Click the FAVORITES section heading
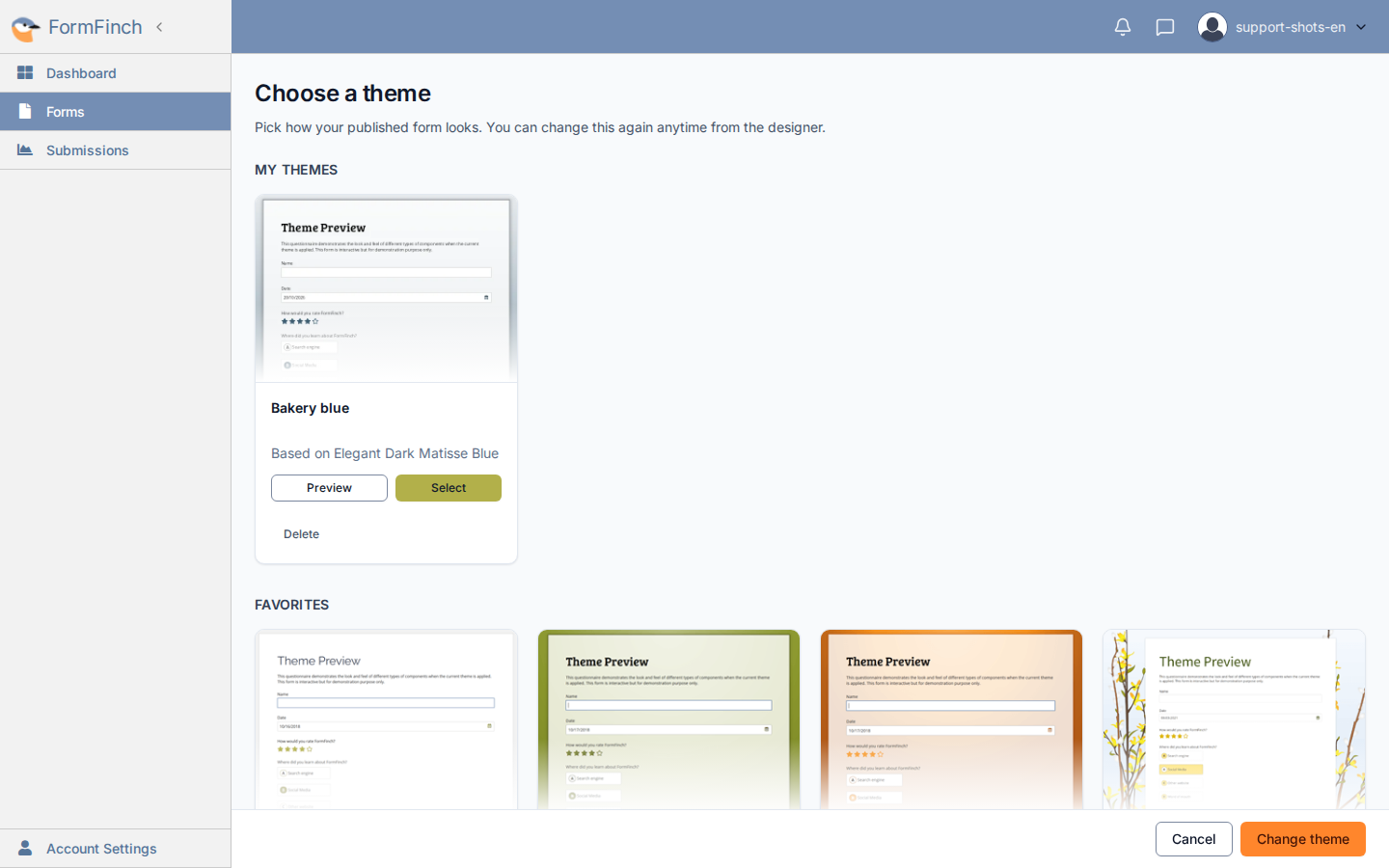 (291, 605)
